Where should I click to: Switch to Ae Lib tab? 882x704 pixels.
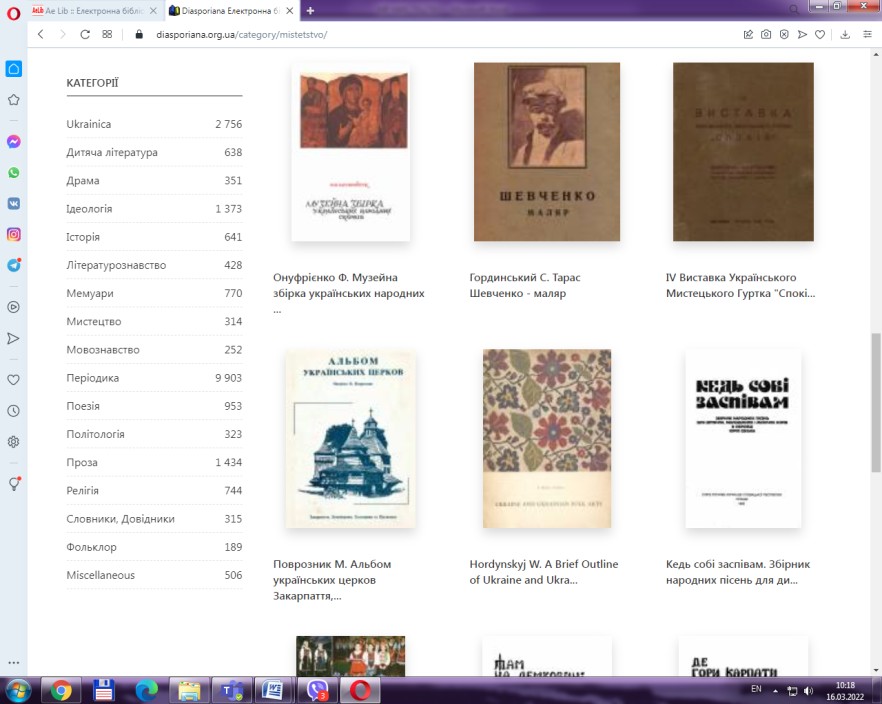(x=94, y=11)
